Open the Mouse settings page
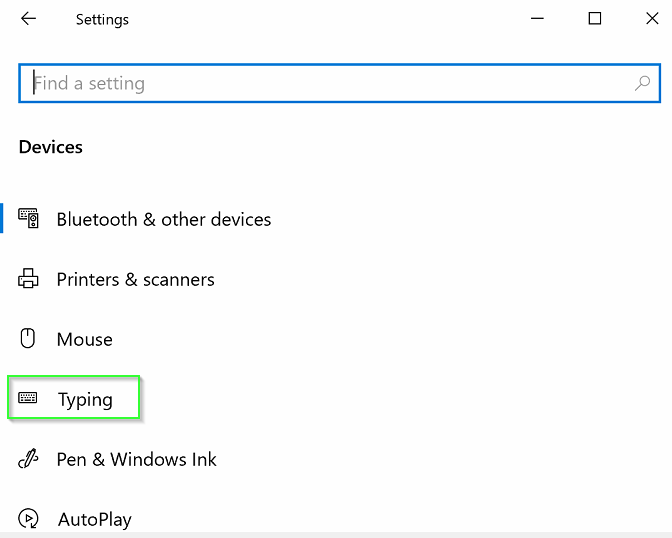 pyautogui.click(x=85, y=340)
